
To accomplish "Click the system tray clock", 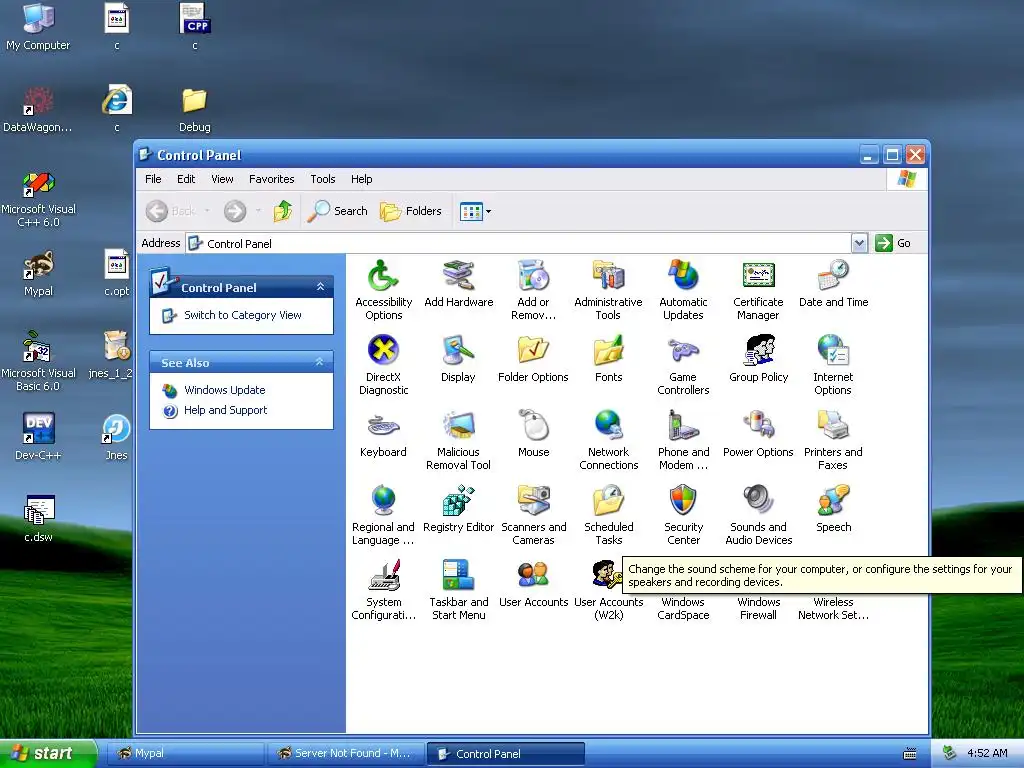I will (x=987, y=753).
